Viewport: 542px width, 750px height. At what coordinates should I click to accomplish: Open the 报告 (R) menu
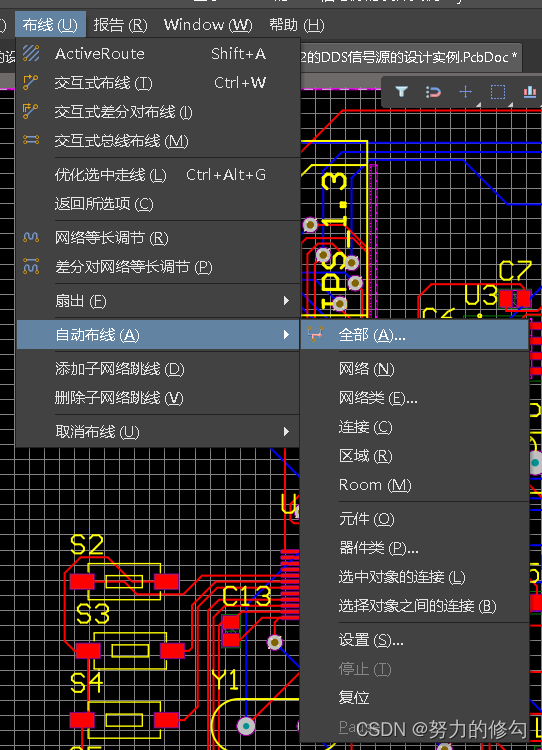pos(120,24)
